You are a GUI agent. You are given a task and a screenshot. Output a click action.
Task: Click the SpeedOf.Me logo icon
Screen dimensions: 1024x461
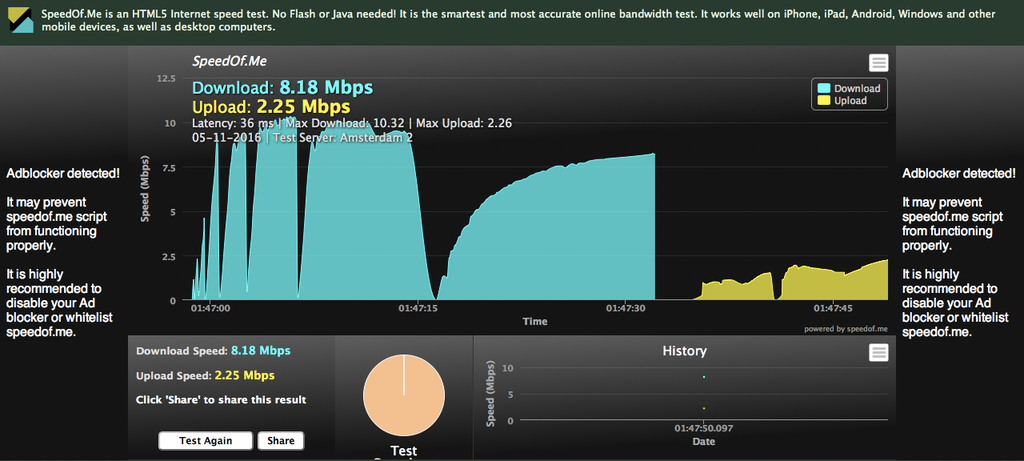[21, 20]
